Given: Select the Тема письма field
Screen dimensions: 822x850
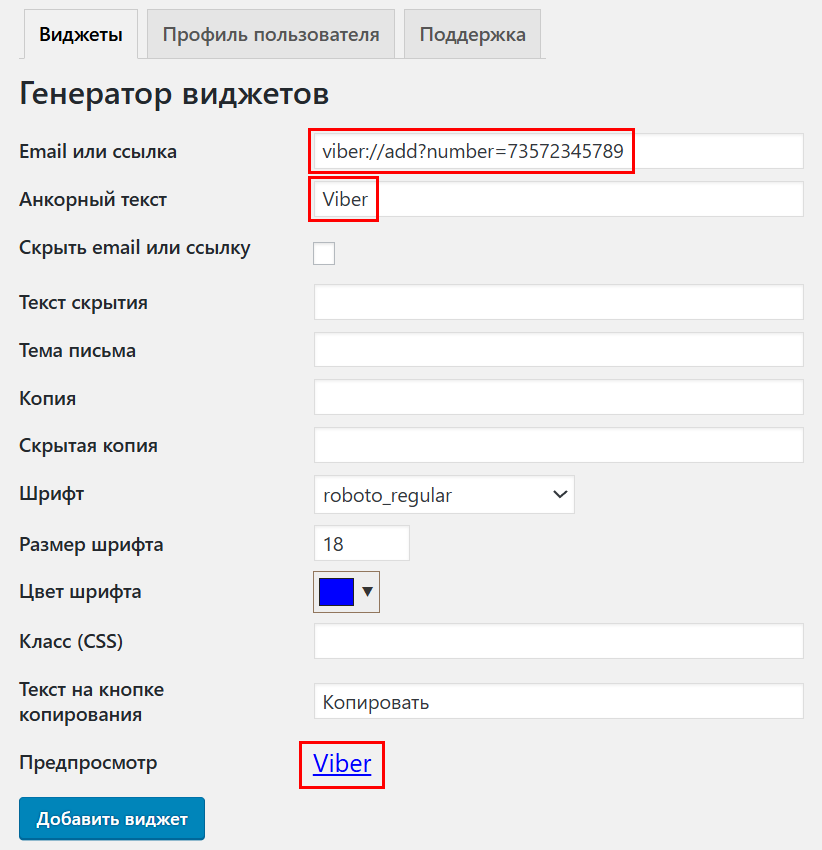Looking at the screenshot, I should click(x=558, y=349).
